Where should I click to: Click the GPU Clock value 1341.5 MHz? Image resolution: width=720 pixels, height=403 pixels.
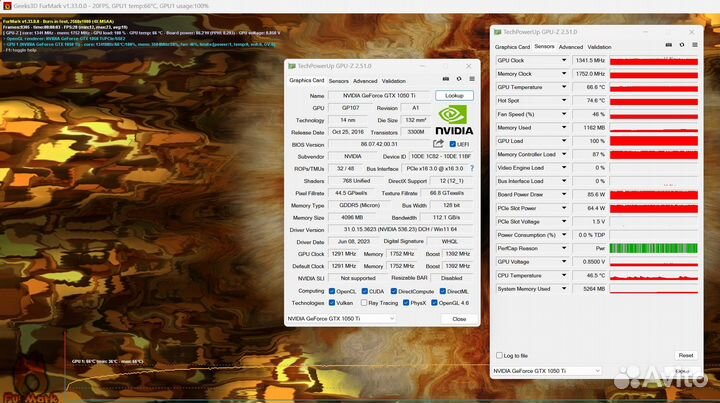coord(590,60)
